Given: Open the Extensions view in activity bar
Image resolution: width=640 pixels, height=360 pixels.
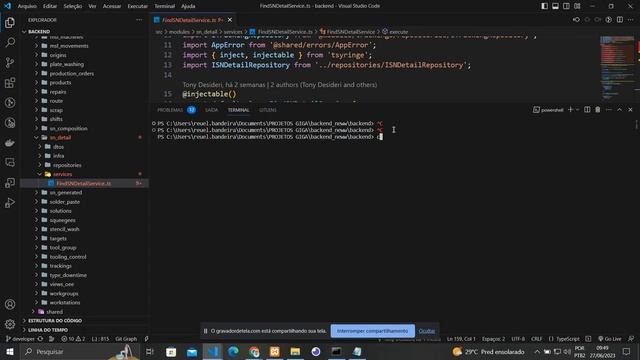Looking at the screenshot, I should 10,83.
